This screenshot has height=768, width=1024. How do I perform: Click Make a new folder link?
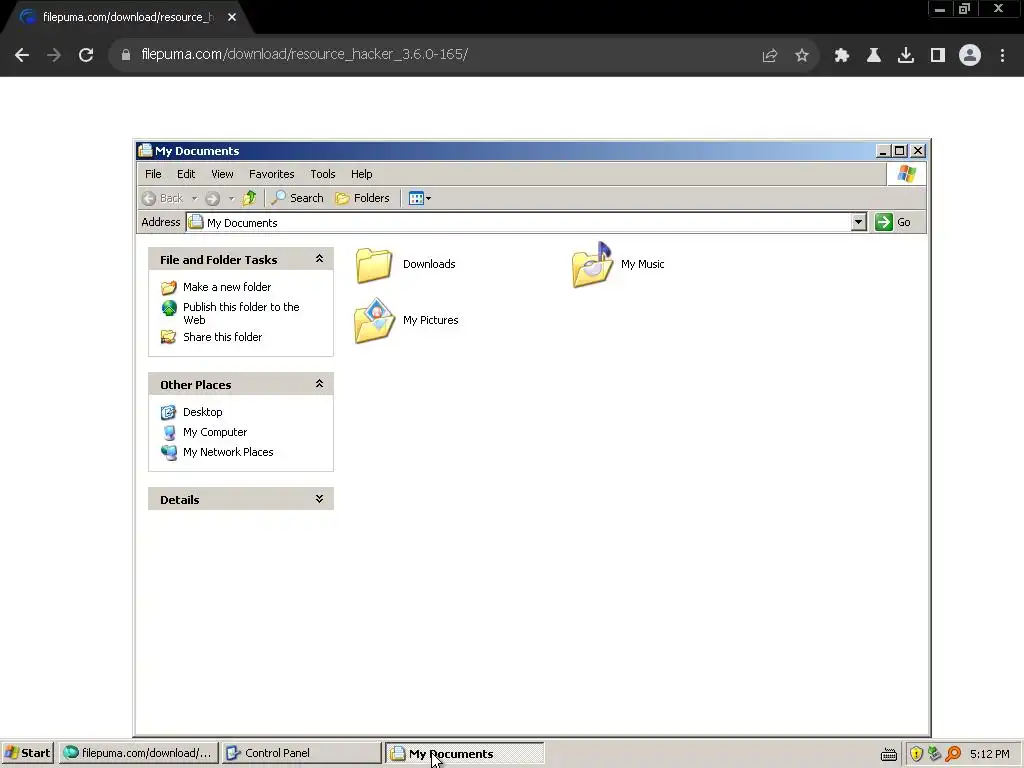click(227, 287)
